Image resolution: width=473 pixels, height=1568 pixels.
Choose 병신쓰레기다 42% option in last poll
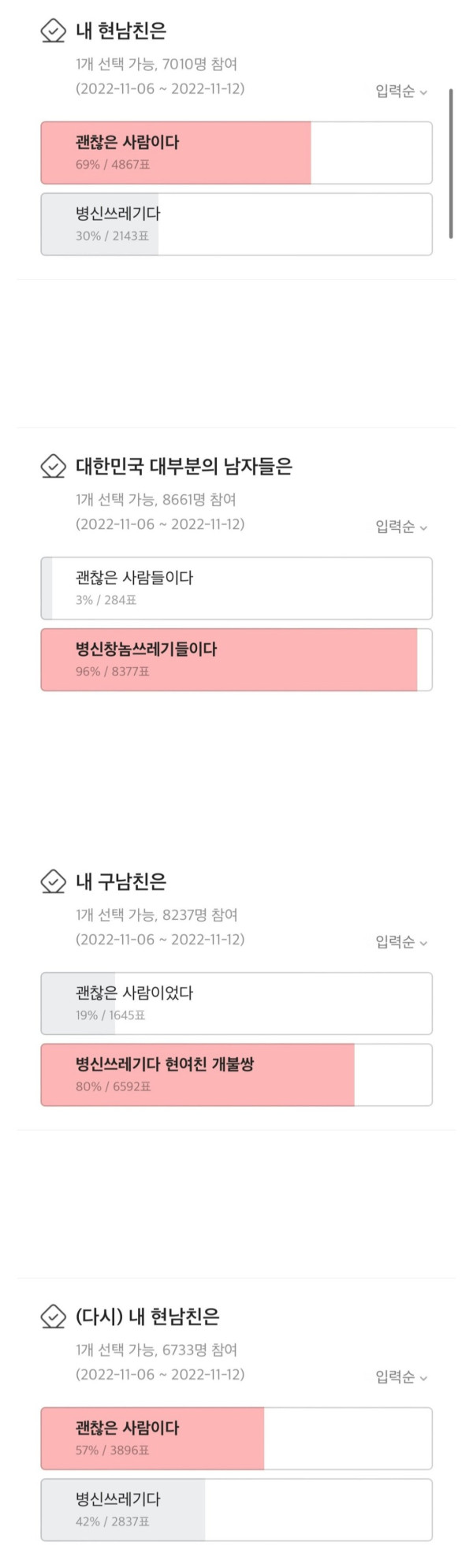[236, 1510]
